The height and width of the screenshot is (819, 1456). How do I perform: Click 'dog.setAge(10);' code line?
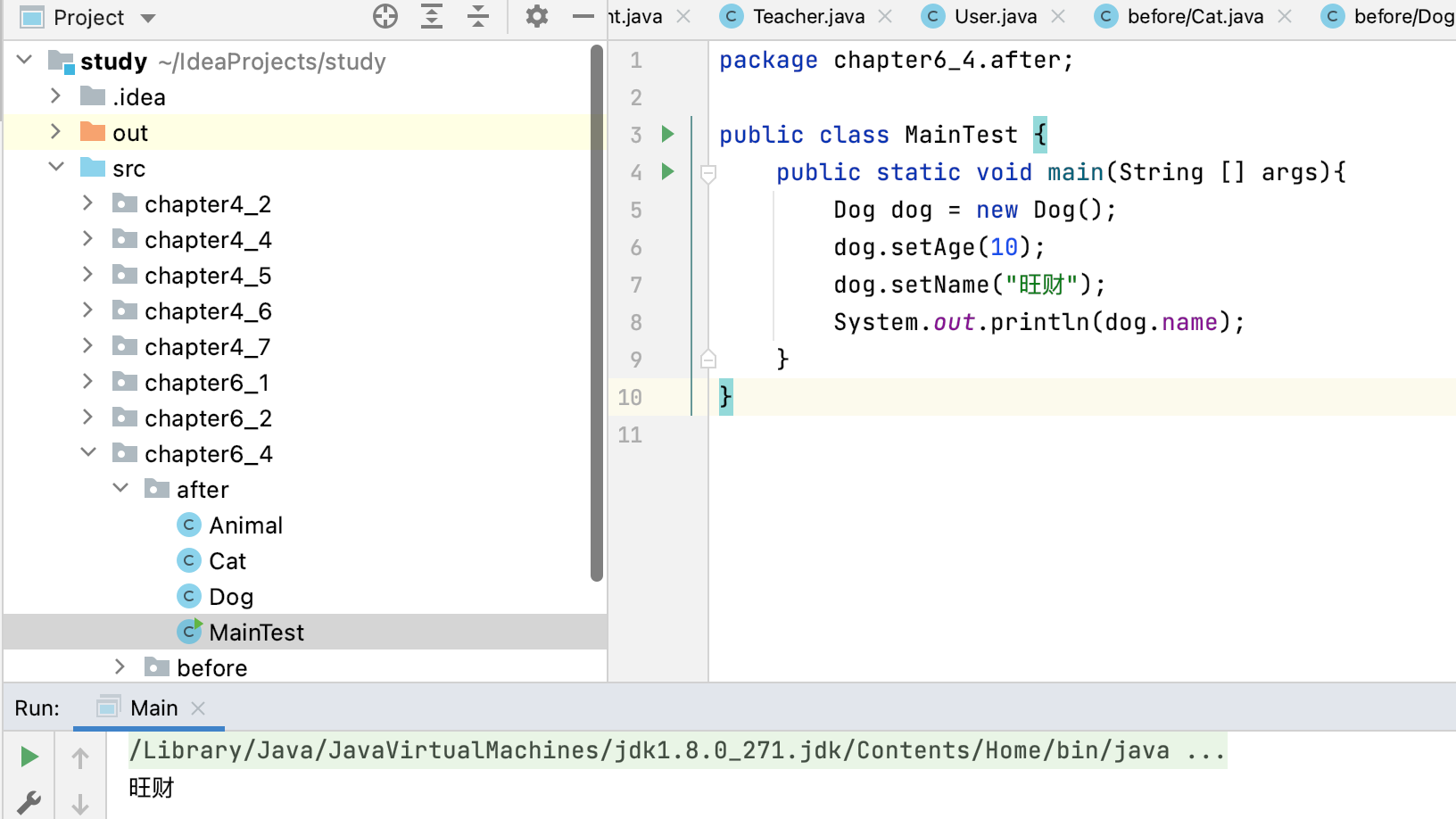tap(939, 247)
